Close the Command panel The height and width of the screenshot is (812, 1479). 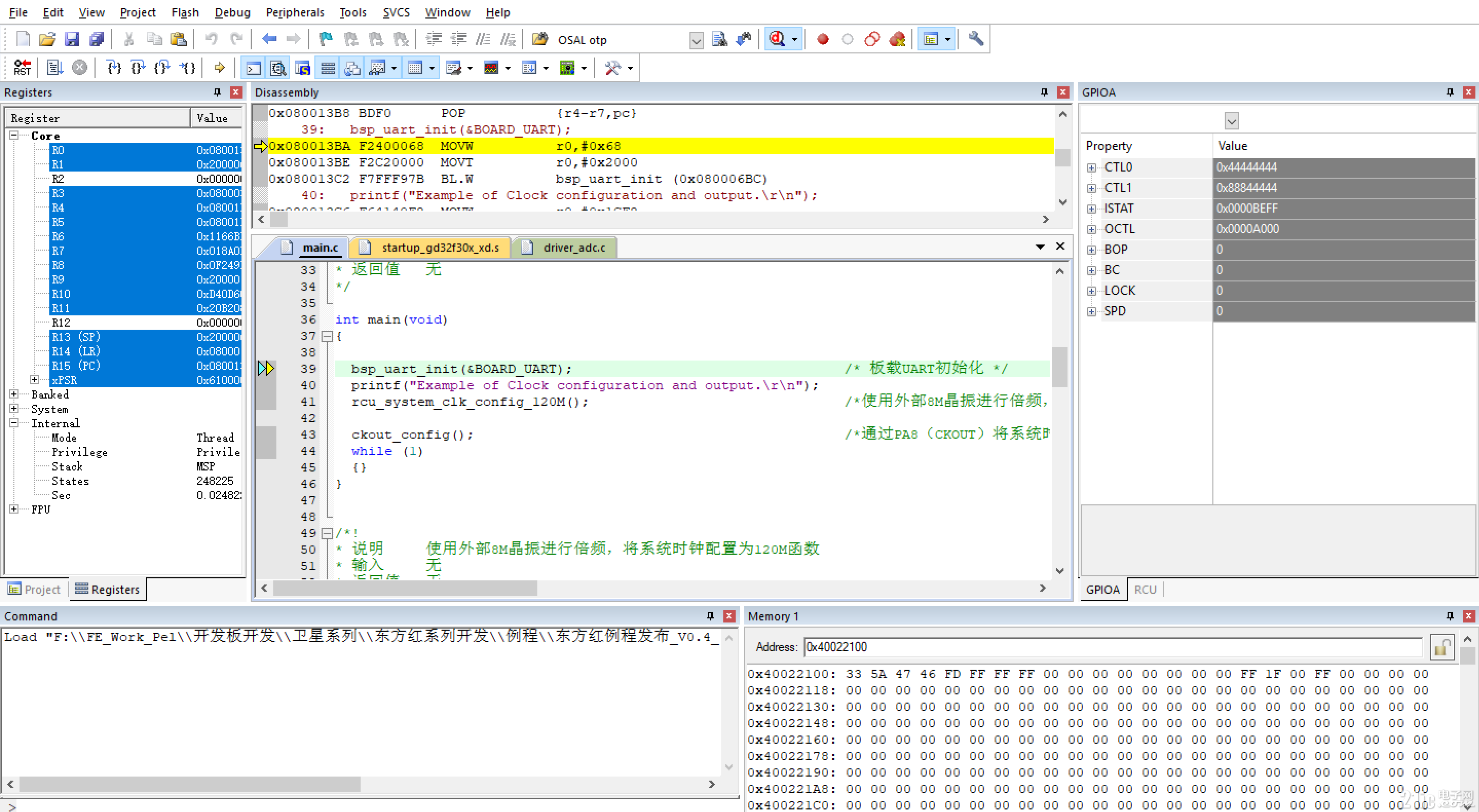tap(729, 616)
